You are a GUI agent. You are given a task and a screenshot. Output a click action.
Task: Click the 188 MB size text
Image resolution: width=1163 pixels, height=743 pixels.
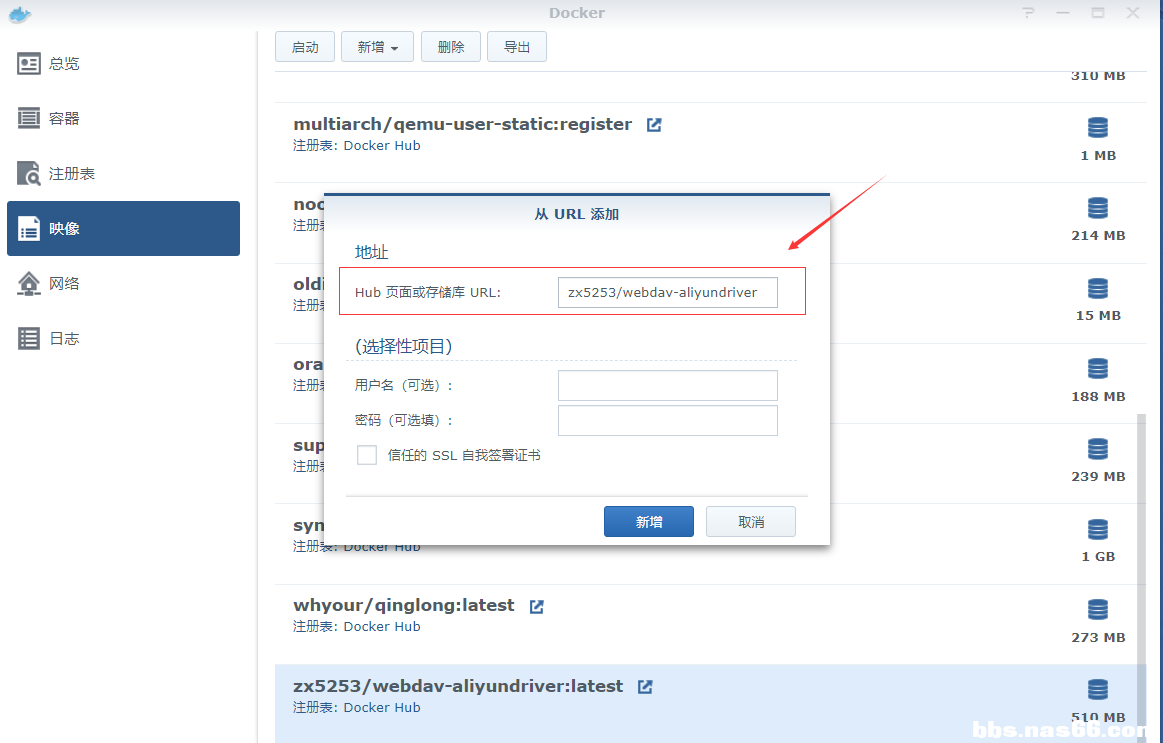click(x=1098, y=397)
